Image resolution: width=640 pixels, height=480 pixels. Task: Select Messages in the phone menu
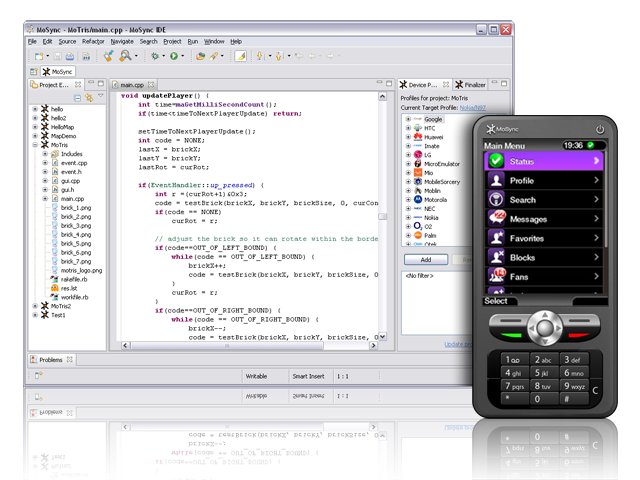[x=544, y=219]
